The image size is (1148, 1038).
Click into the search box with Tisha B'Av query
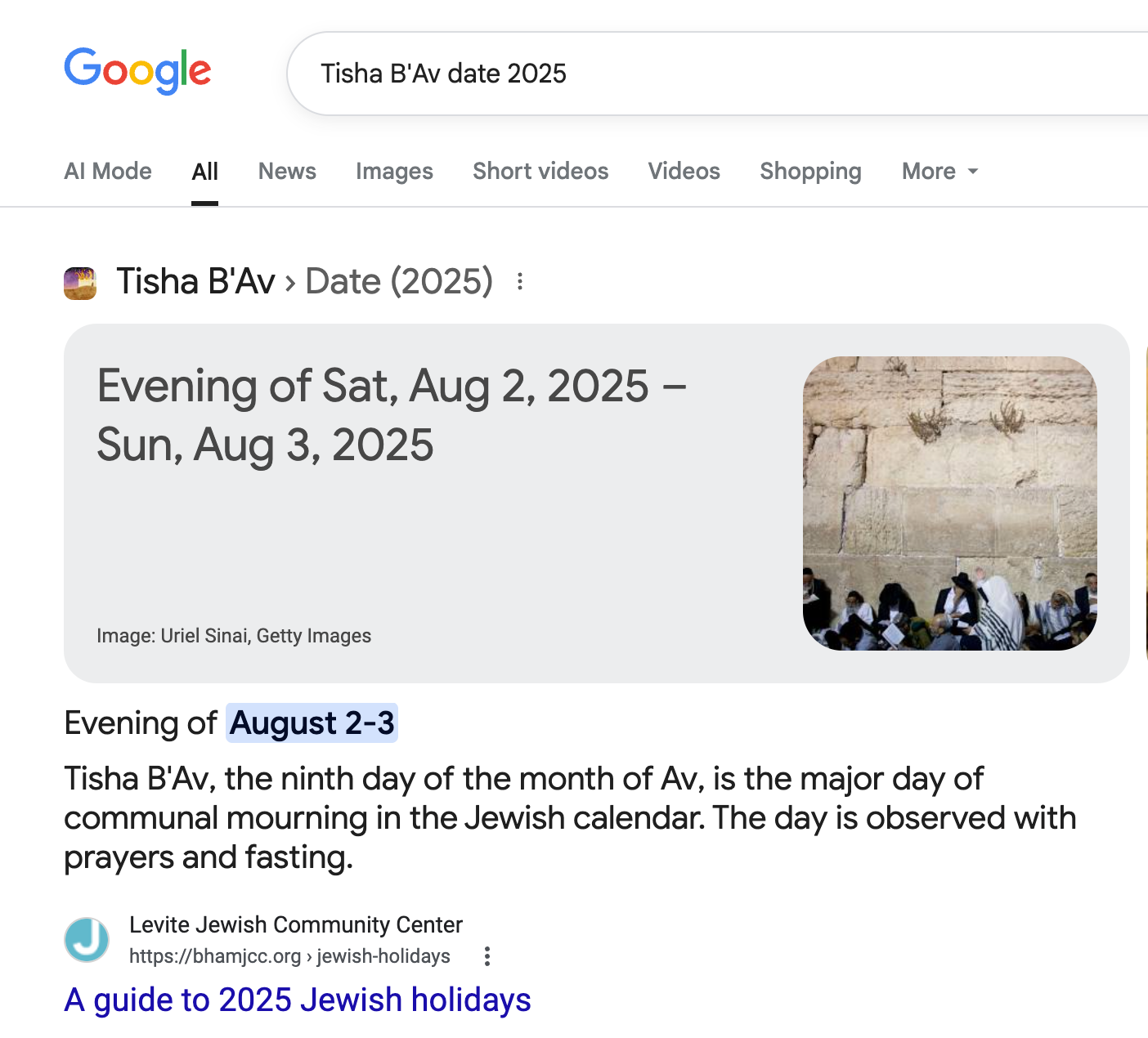pos(654,74)
